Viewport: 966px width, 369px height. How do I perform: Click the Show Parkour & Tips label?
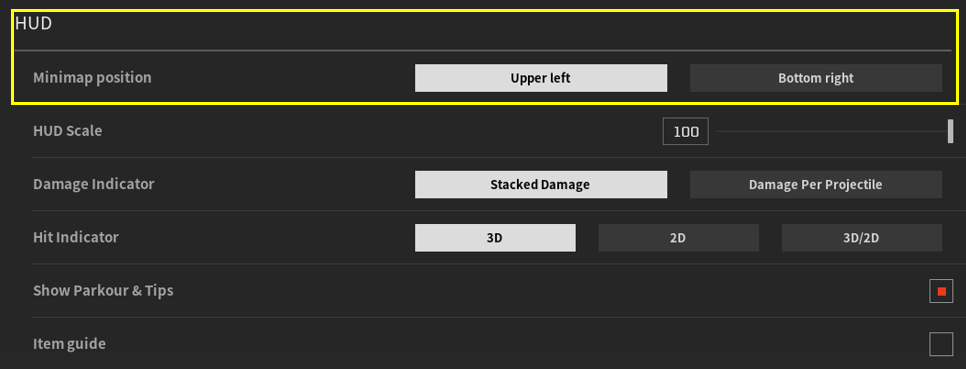coord(103,291)
